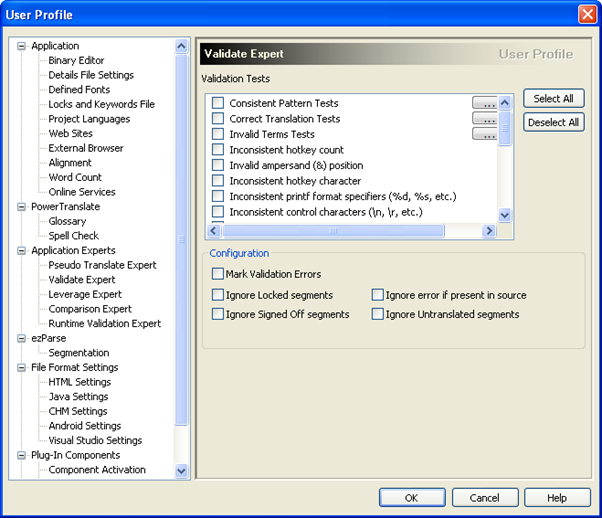Check Correct Translation Tests
Screen dimensions: 602x518
218,118
